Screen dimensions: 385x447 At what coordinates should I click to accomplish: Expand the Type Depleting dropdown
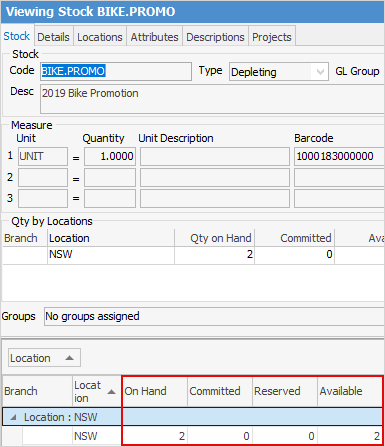pos(320,72)
